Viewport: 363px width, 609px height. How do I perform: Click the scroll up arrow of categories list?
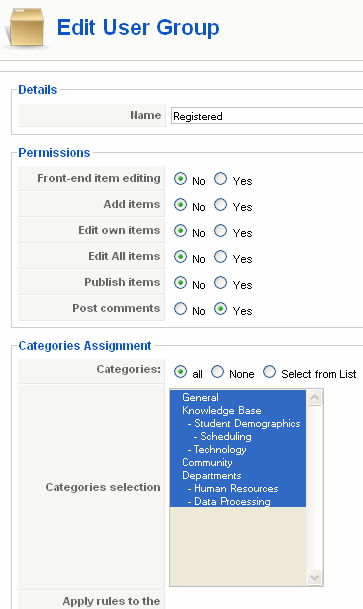pos(314,398)
